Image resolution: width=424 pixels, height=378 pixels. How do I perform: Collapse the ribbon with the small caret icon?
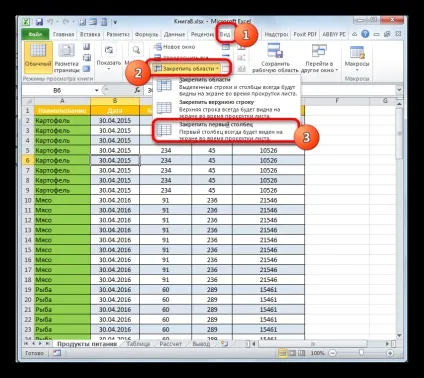pos(354,34)
